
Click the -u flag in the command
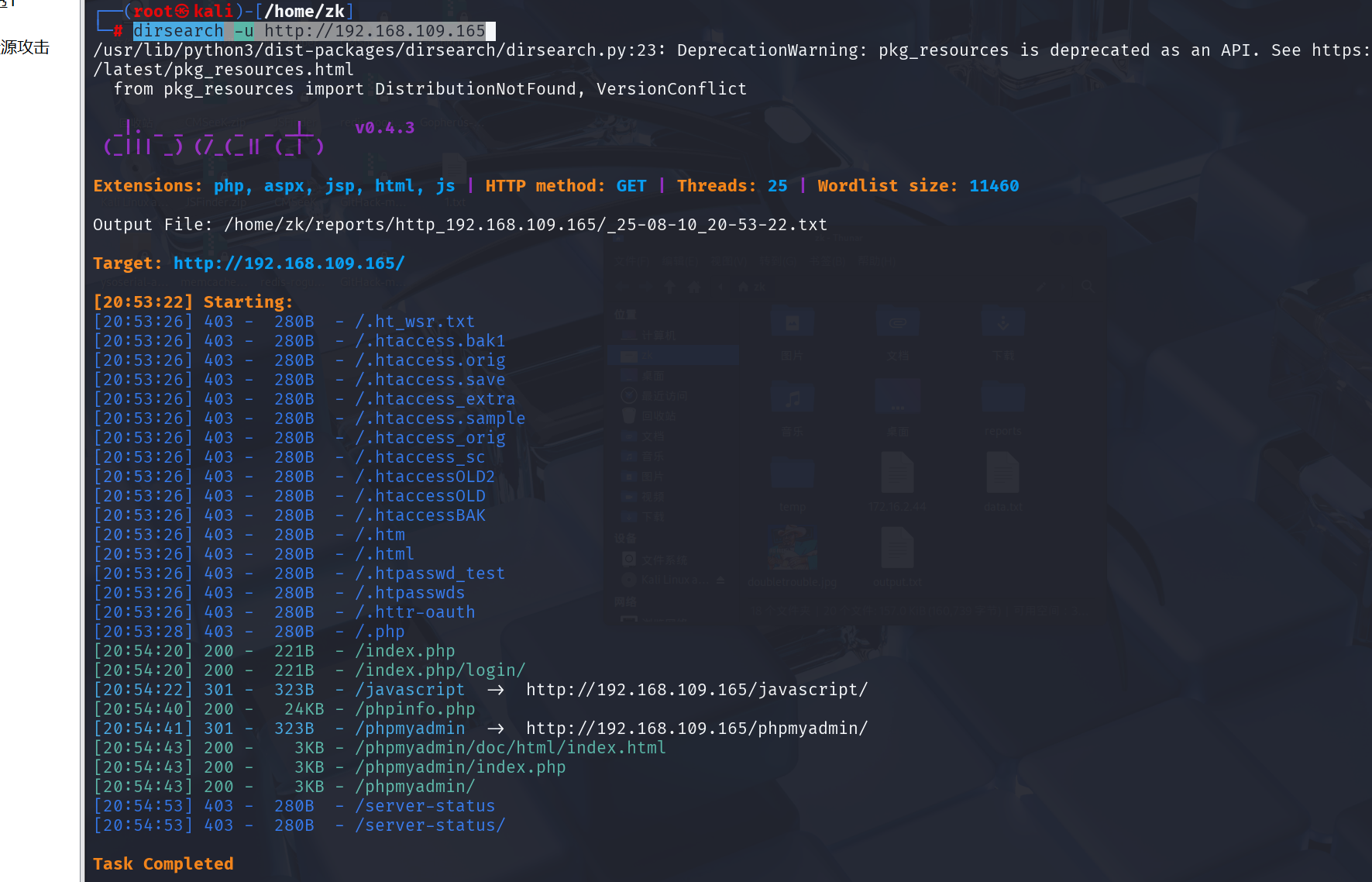(x=244, y=31)
